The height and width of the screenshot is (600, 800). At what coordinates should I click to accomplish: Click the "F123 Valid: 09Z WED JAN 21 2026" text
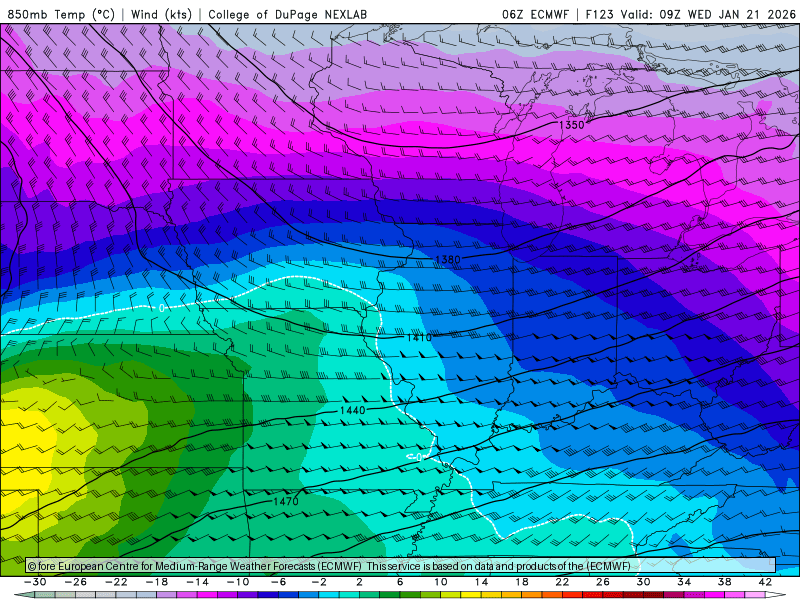point(690,14)
